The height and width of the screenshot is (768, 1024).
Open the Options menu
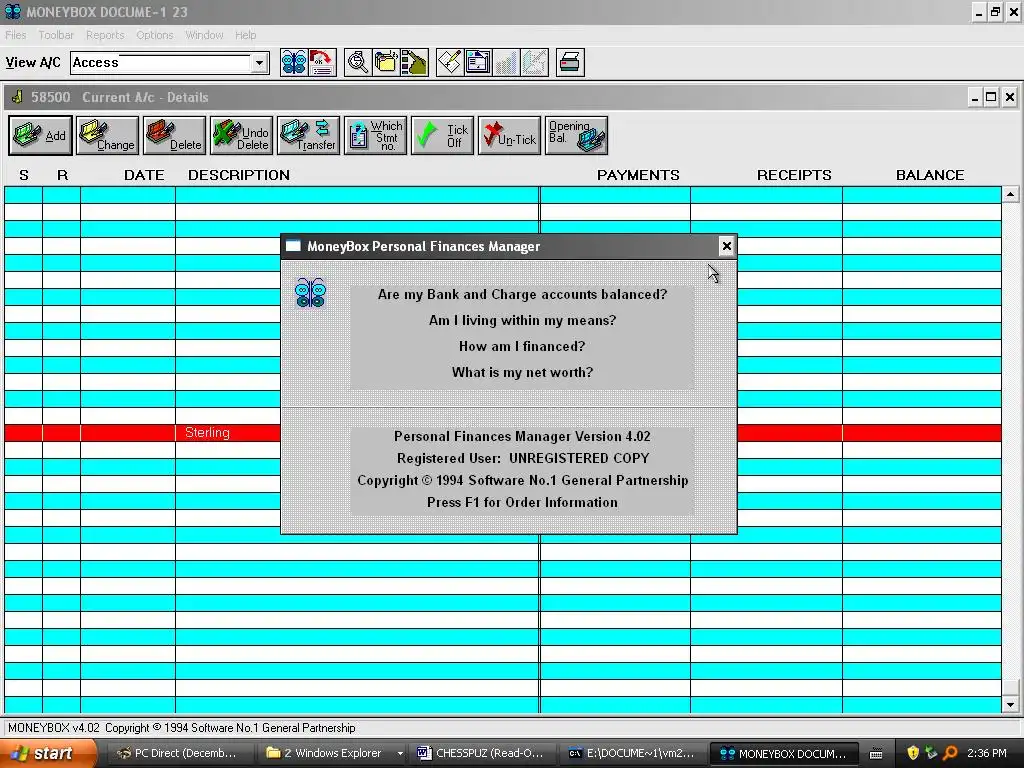(x=155, y=35)
